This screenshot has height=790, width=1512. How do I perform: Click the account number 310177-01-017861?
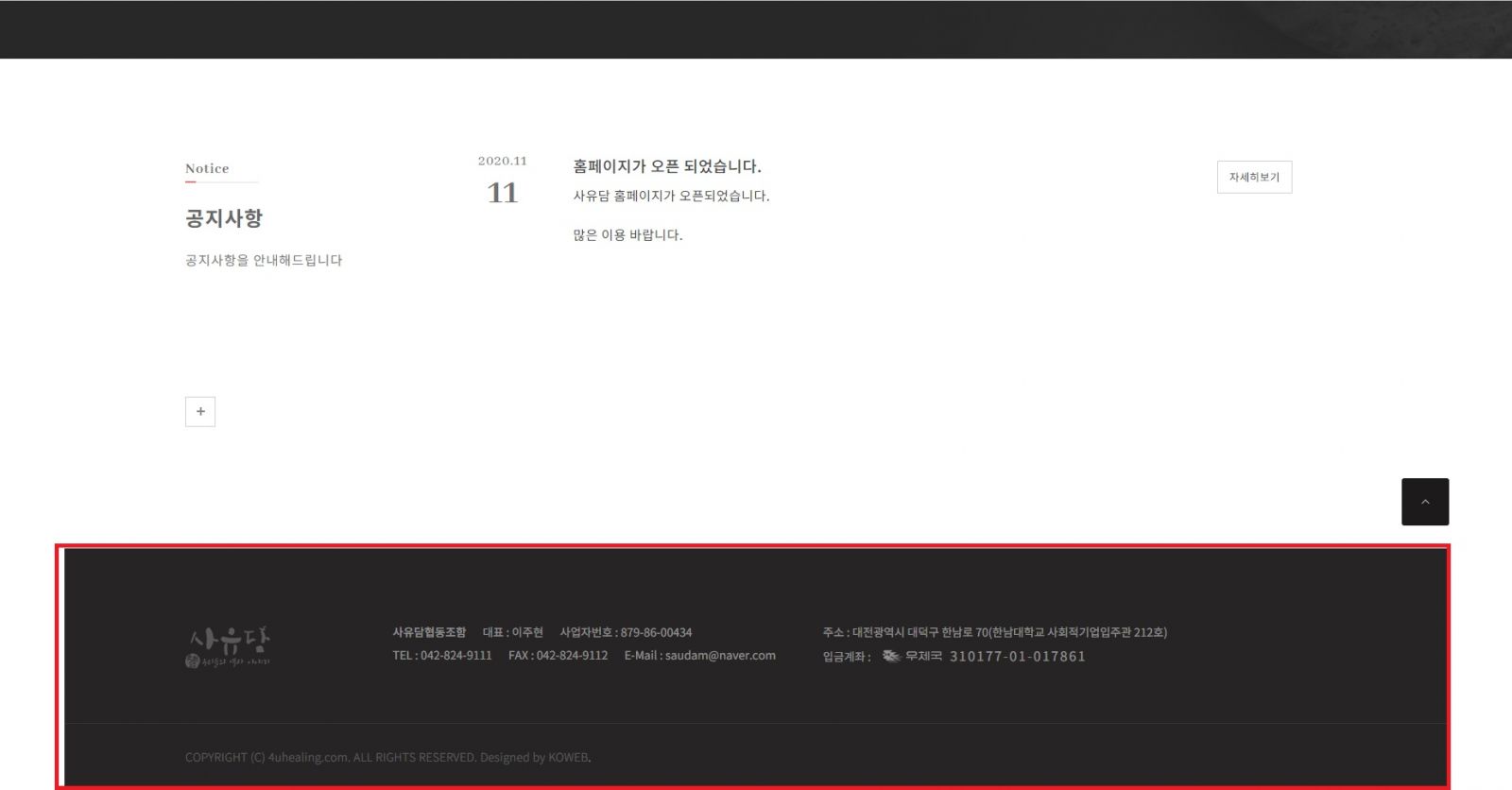(1017, 657)
